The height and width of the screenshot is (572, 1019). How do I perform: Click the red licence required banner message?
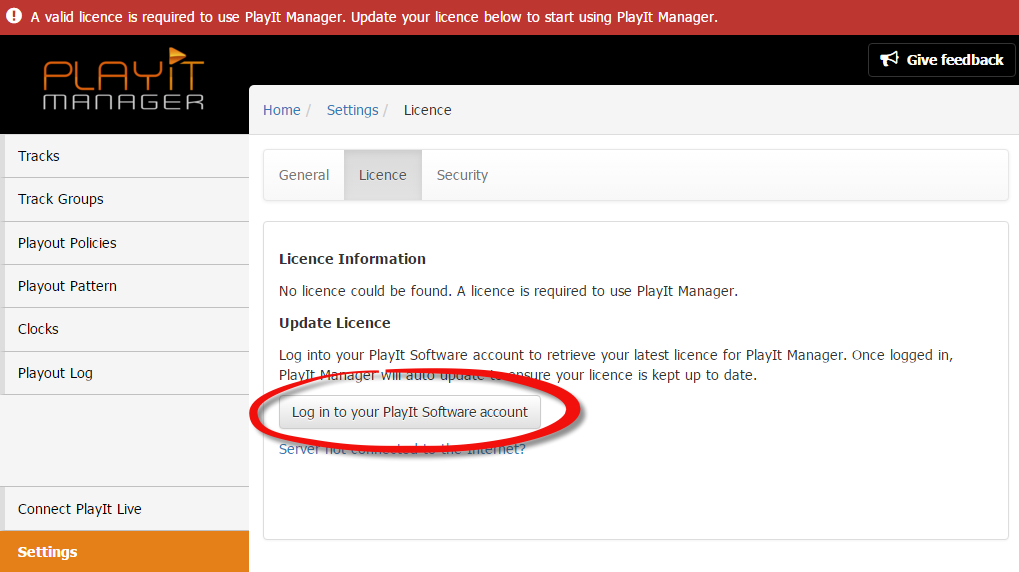[374, 17]
